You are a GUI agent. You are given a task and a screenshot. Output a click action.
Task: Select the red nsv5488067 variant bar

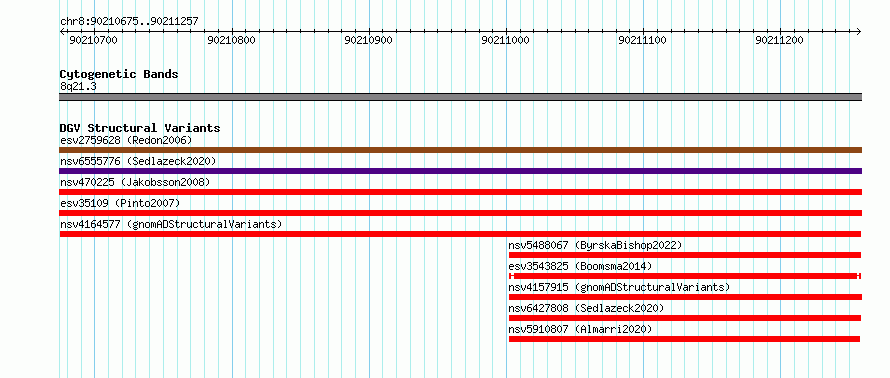(685, 255)
